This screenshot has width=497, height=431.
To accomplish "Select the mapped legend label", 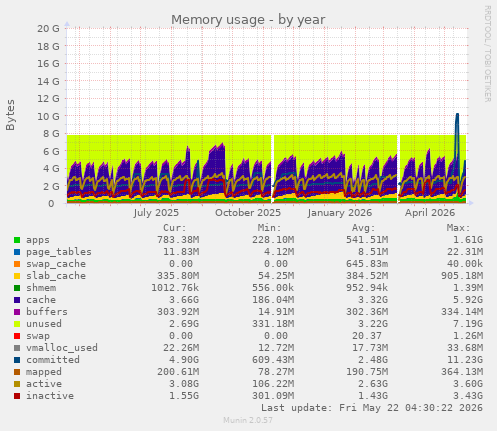I will coord(44,372).
